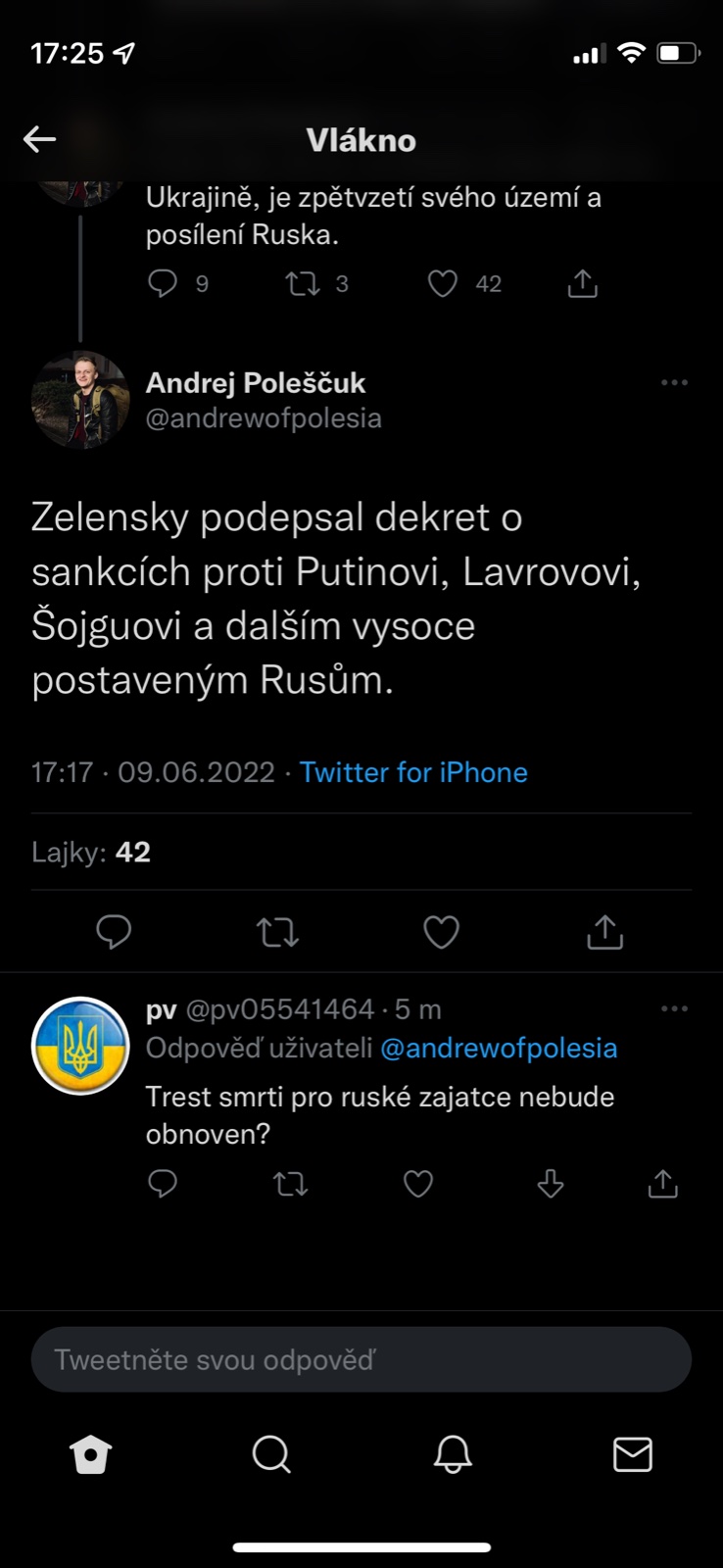
Task: Reply to pv's comment
Action: point(163,1184)
